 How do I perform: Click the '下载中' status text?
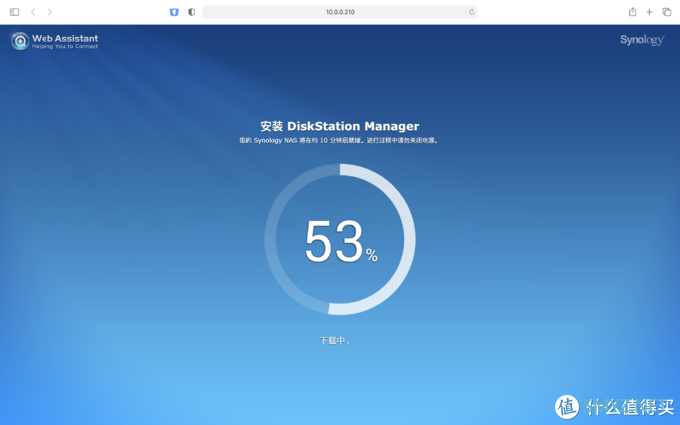click(334, 341)
